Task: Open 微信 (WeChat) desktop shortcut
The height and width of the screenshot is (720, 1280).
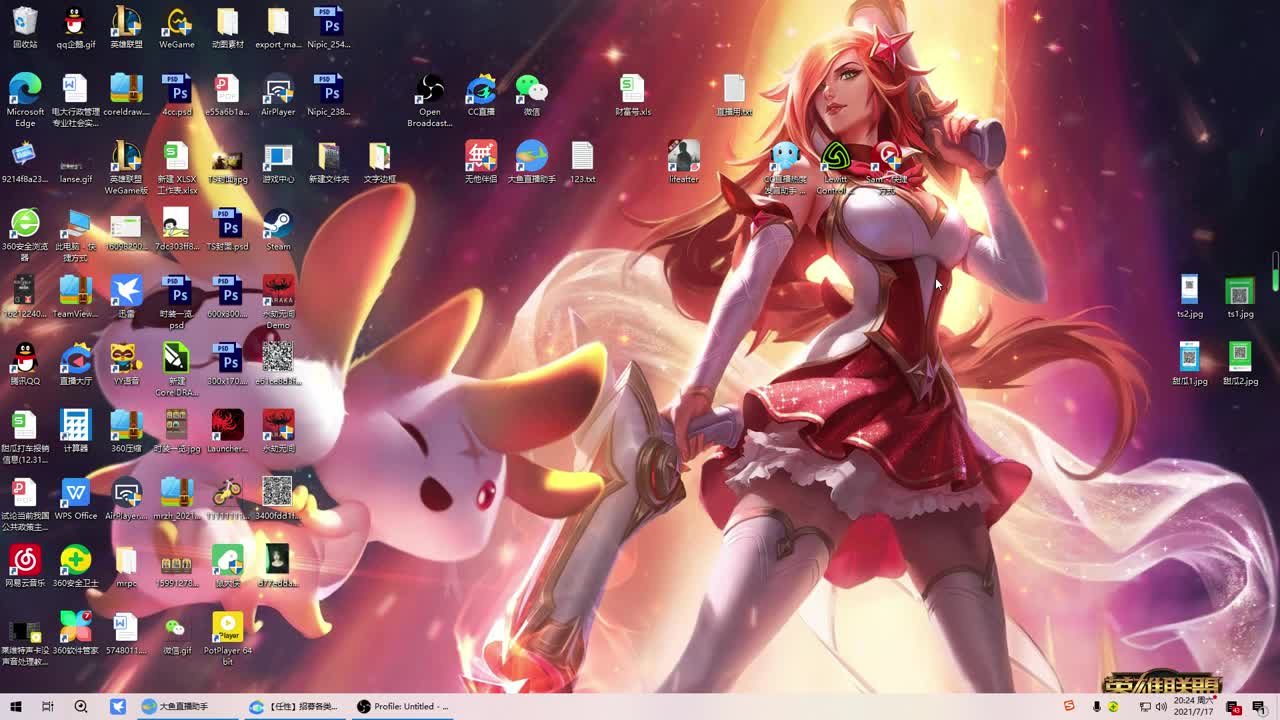Action: click(x=531, y=89)
